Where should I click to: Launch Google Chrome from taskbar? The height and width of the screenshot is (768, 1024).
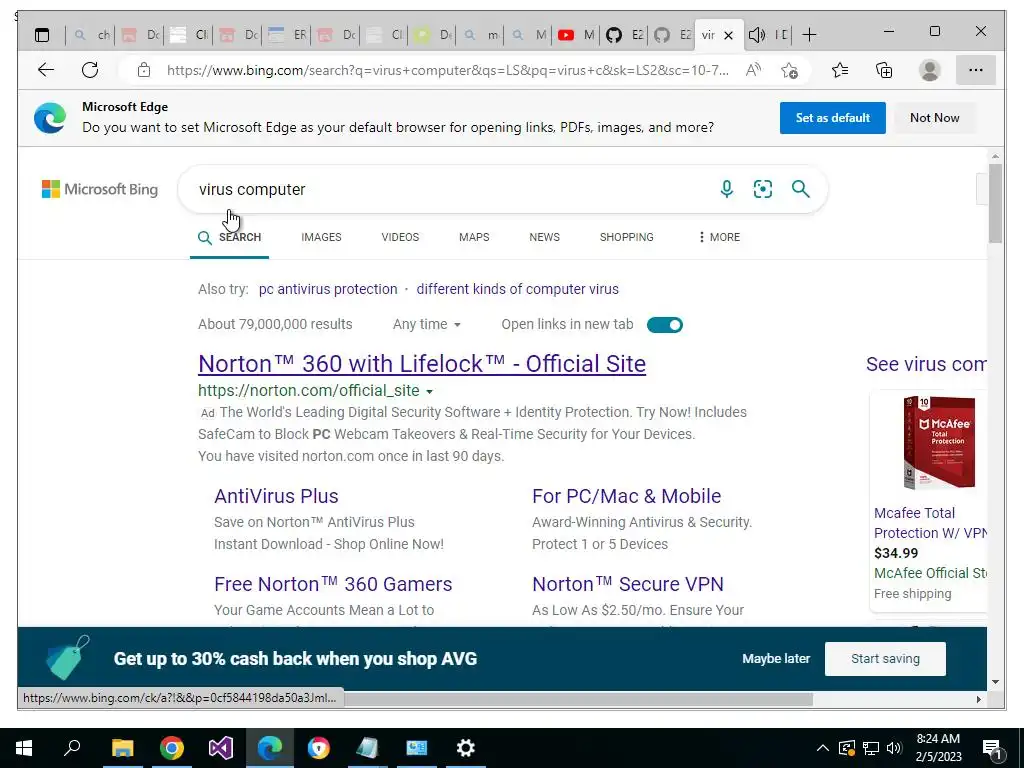pos(172,748)
